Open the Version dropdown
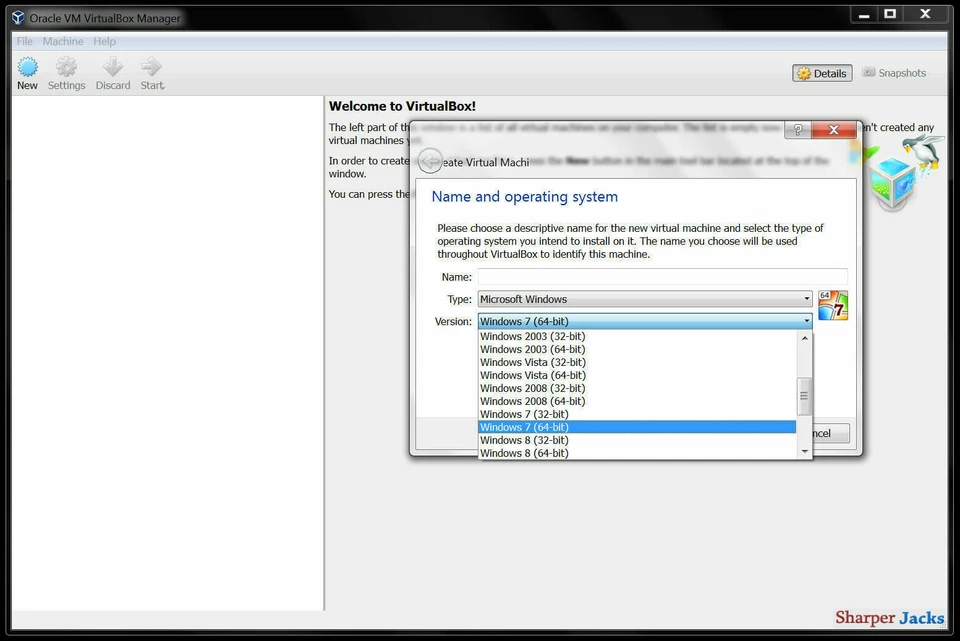 coord(808,320)
